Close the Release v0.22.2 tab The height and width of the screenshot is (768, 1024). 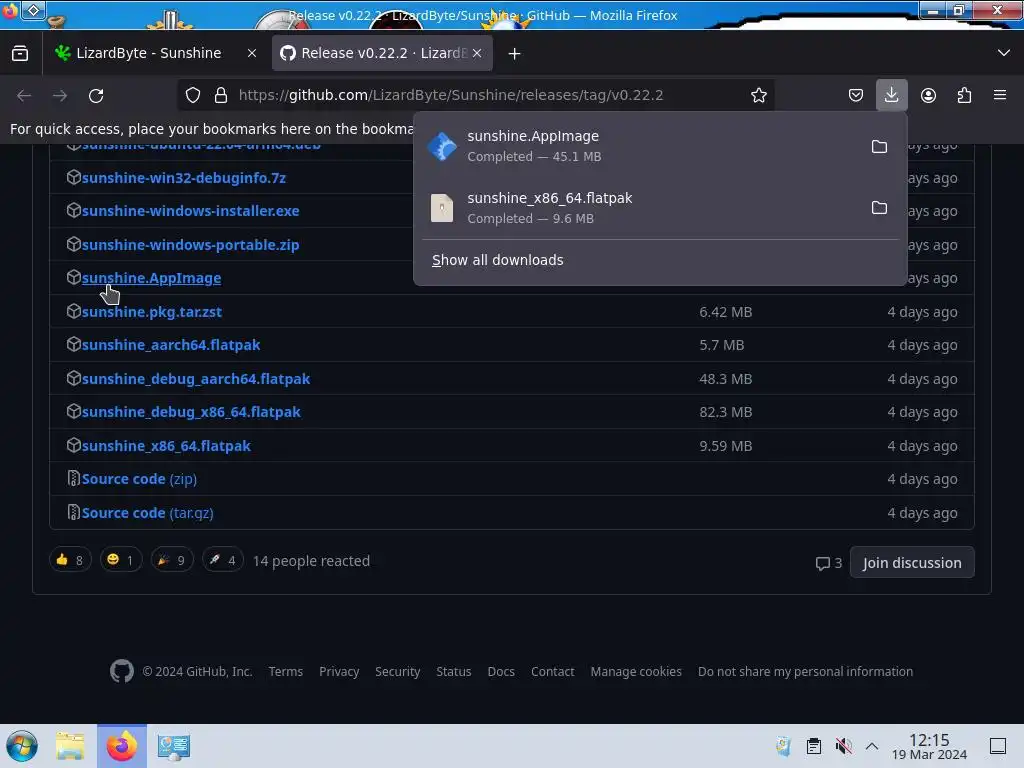click(x=477, y=54)
